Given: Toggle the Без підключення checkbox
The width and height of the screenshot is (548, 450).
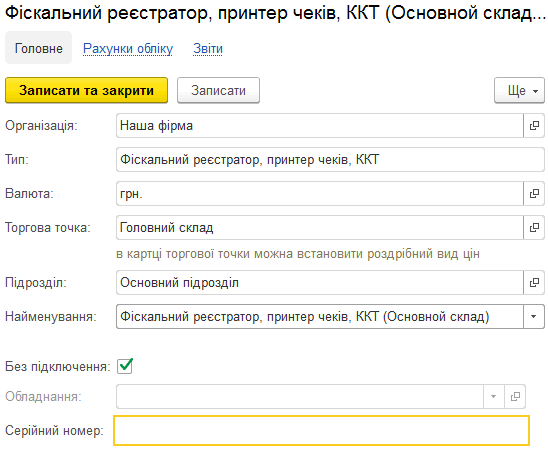Looking at the screenshot, I should click(125, 366).
